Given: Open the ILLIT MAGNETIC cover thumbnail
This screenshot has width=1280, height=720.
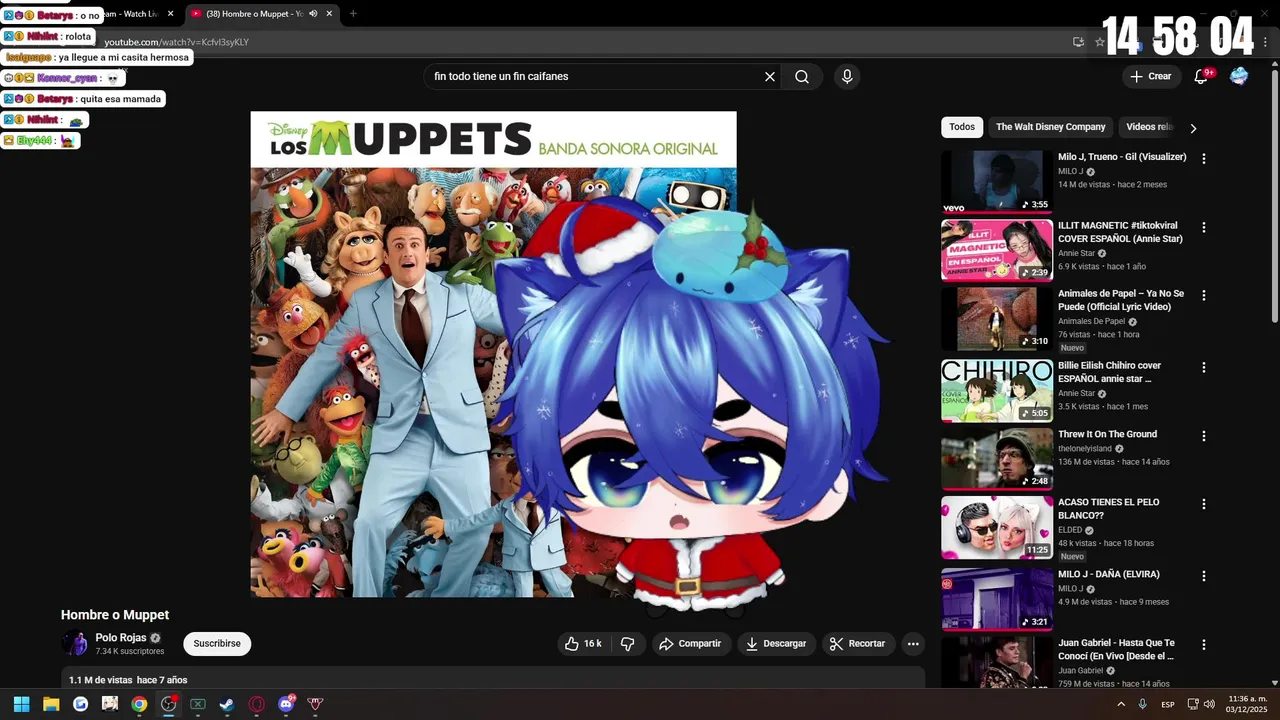Looking at the screenshot, I should (x=997, y=250).
